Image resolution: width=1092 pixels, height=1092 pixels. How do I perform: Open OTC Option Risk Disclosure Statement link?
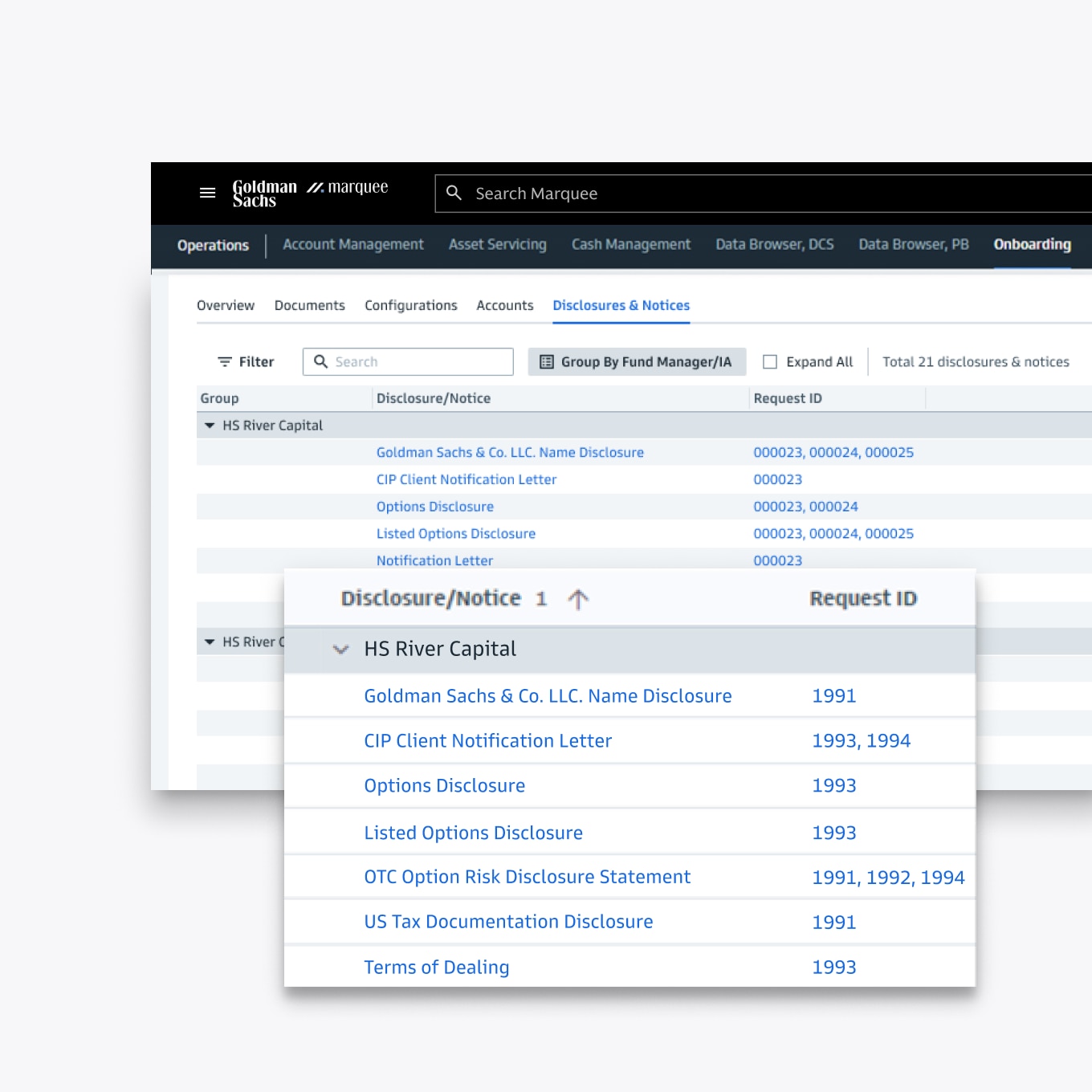point(528,877)
